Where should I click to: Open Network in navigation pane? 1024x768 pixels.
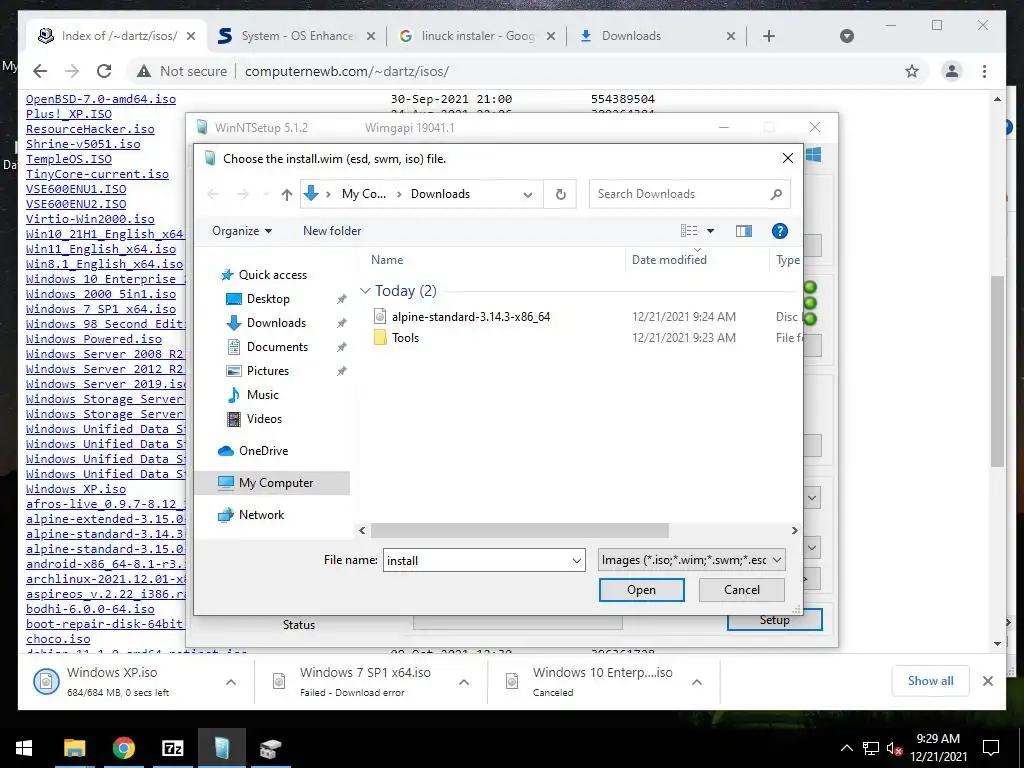[261, 515]
